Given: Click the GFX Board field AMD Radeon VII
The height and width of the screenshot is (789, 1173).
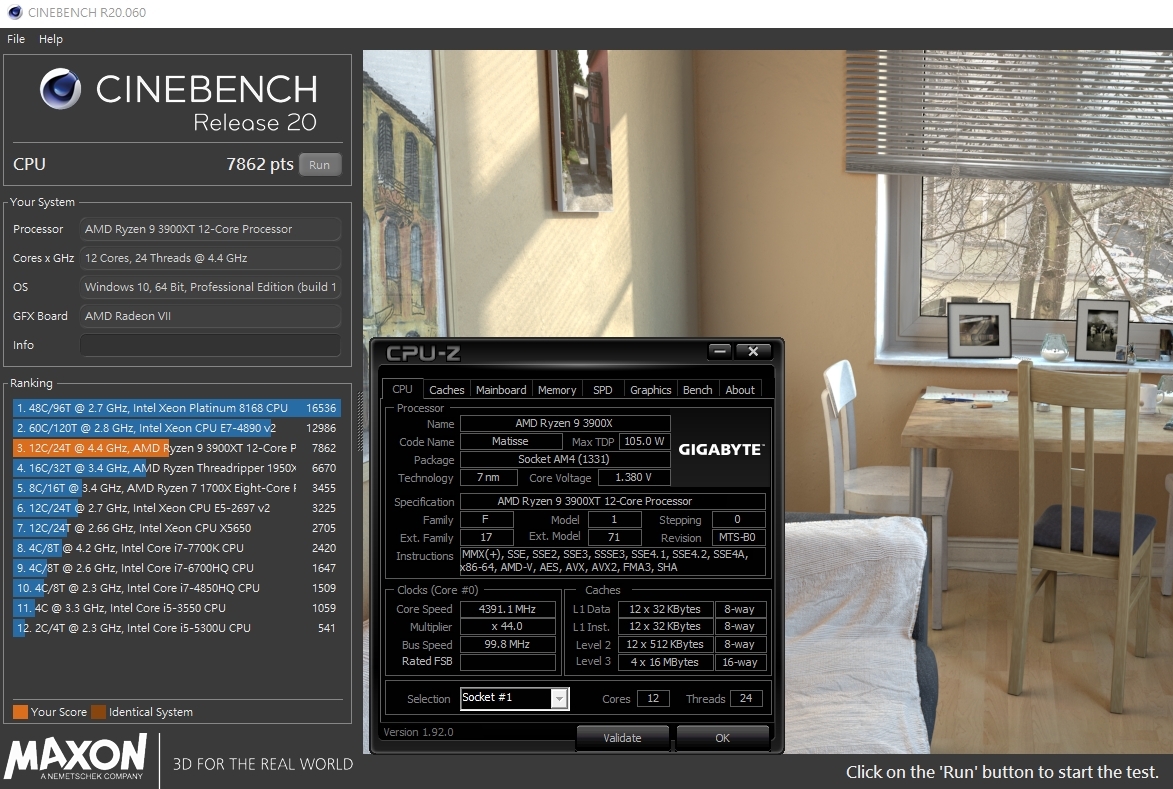Looking at the screenshot, I should pyautogui.click(x=210, y=316).
